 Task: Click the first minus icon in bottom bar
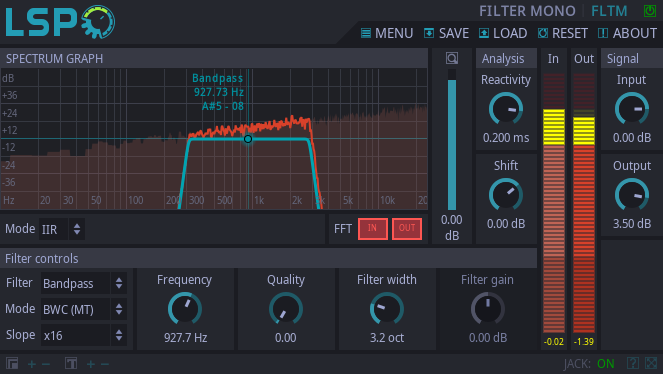46,363
